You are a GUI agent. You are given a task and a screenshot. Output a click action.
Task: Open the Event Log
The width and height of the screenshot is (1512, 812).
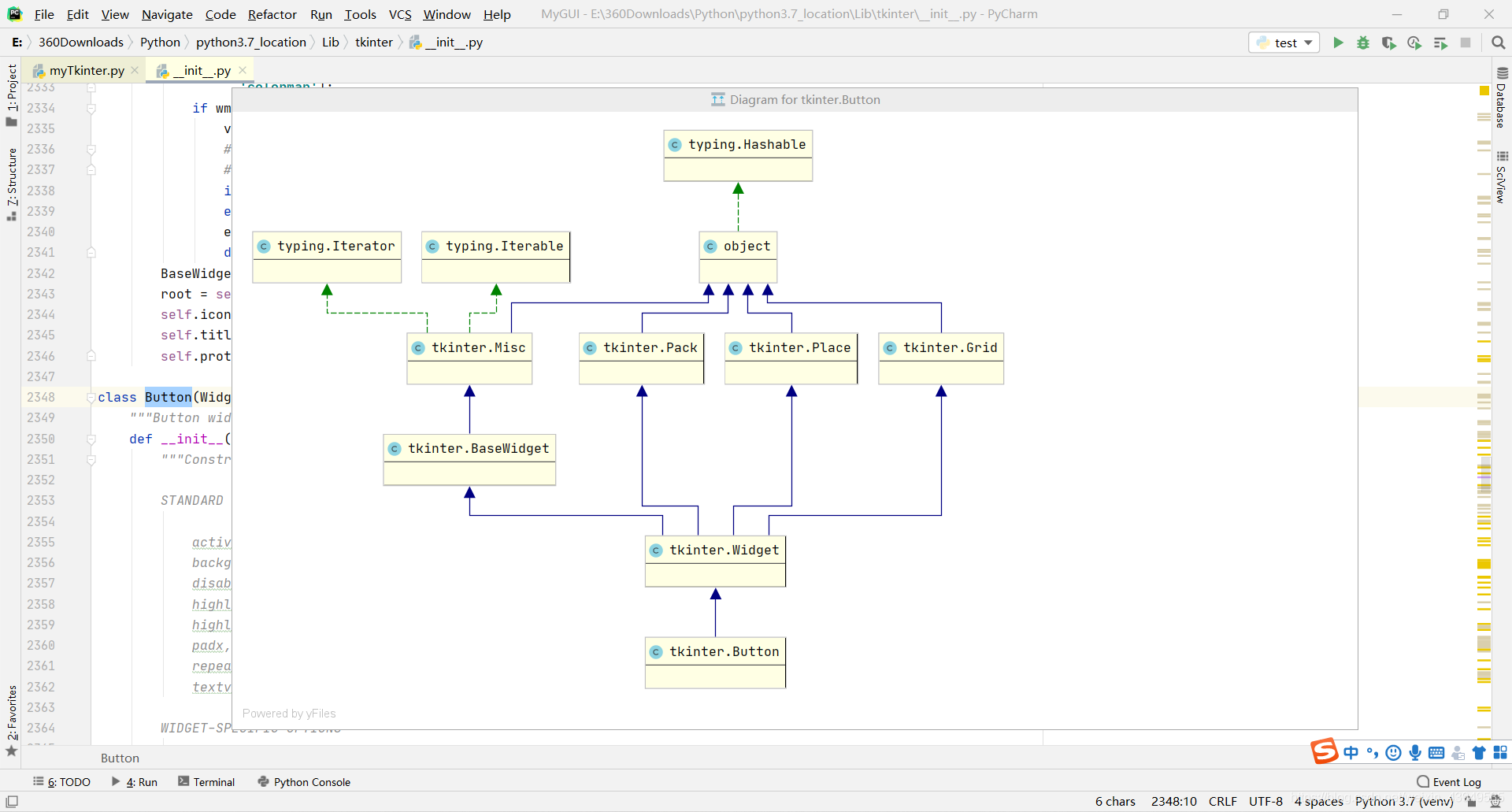1449,782
